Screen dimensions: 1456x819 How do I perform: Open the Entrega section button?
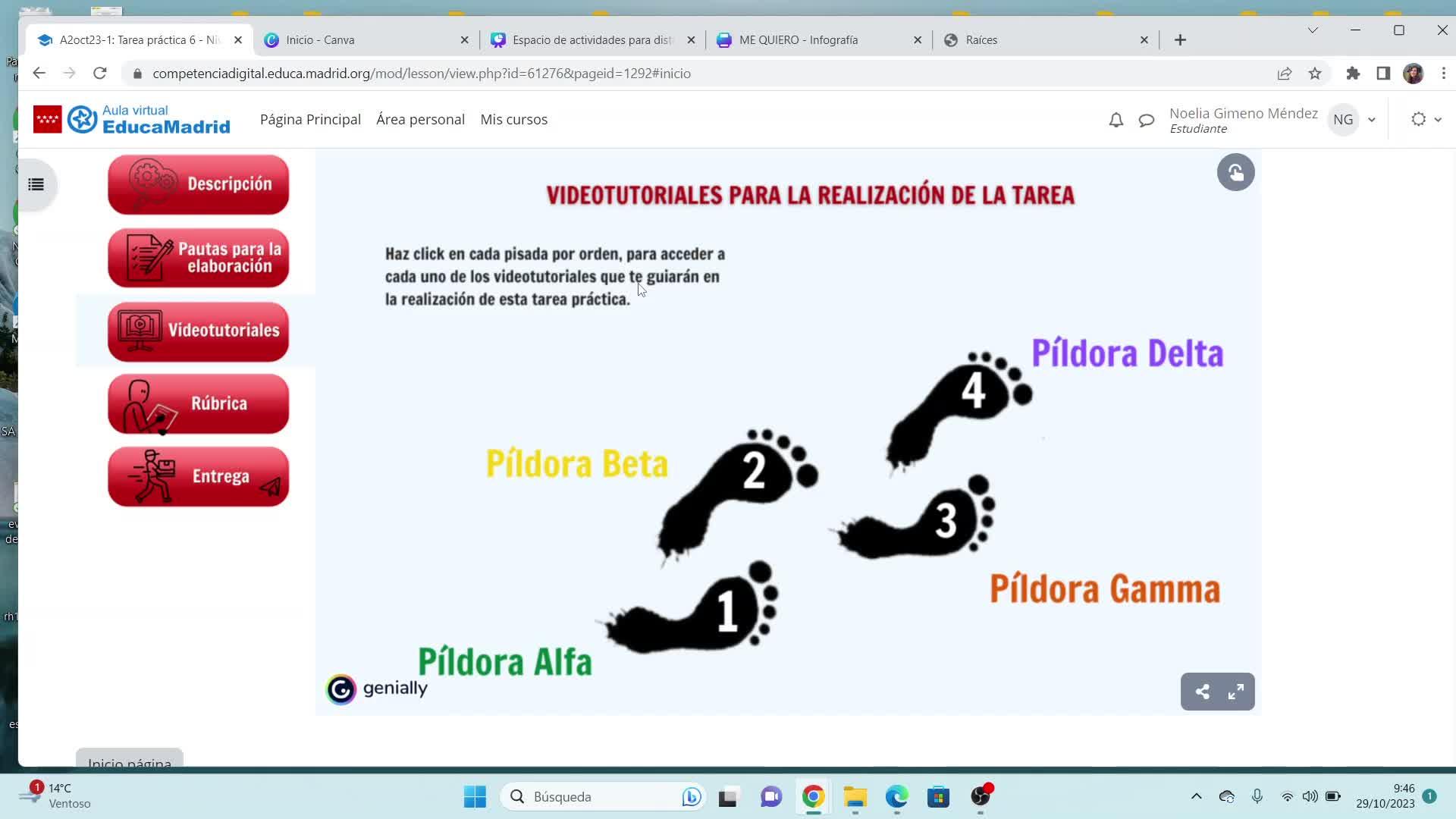(x=199, y=476)
